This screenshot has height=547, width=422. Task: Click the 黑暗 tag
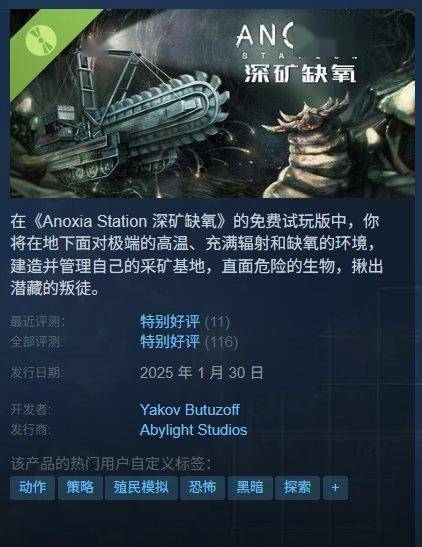[x=250, y=488]
